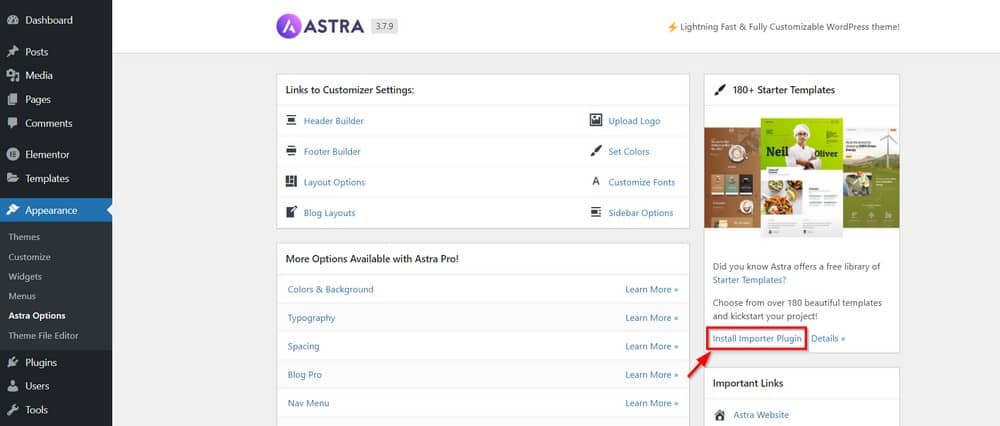The height and width of the screenshot is (426, 1000).
Task: Click the Comments bubble icon
Action: point(12,123)
